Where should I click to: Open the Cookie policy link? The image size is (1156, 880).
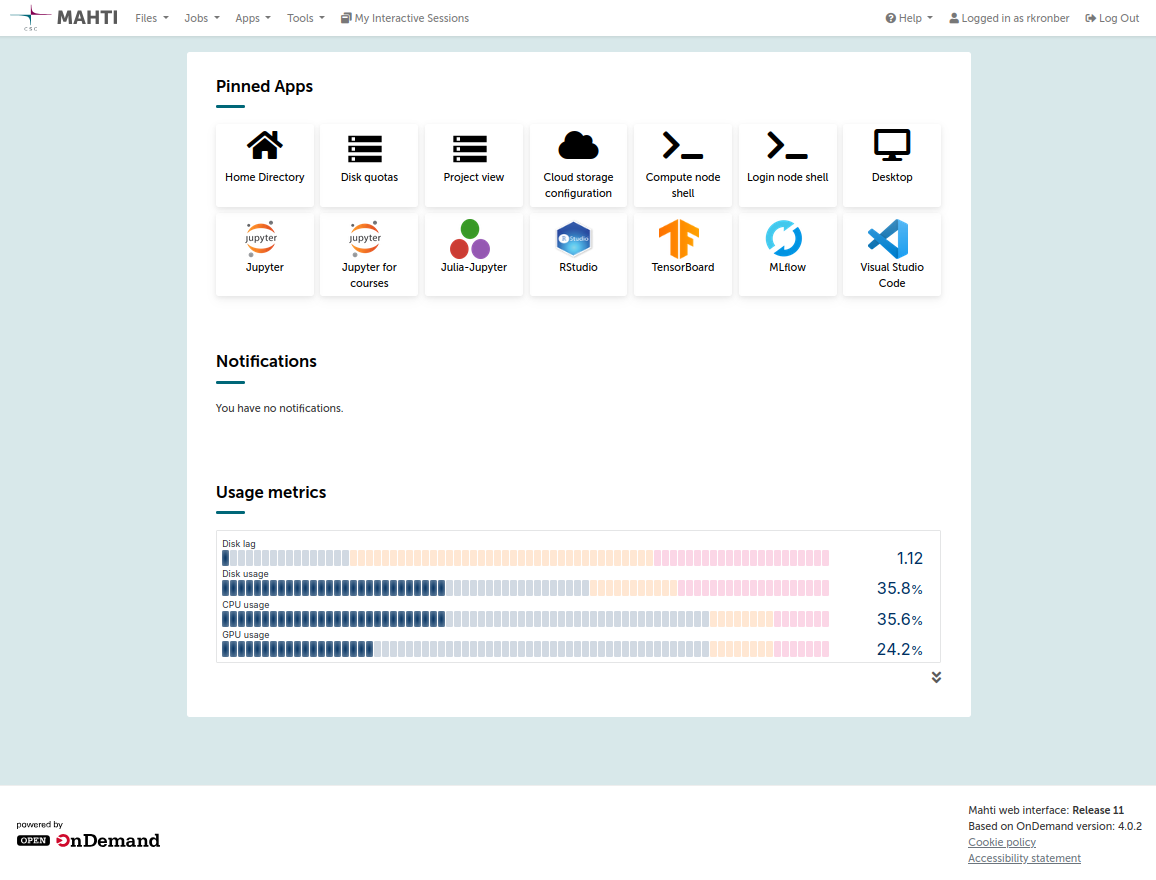pos(1002,842)
